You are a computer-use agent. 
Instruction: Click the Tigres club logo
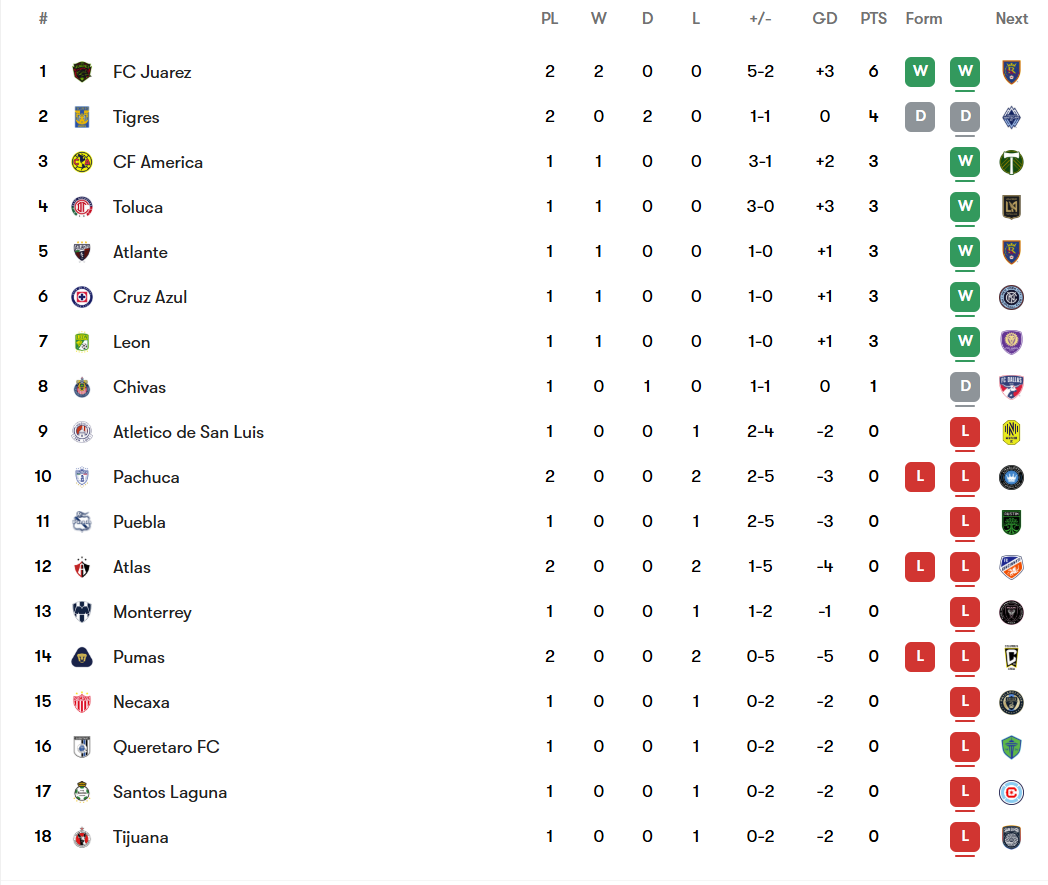click(x=82, y=117)
